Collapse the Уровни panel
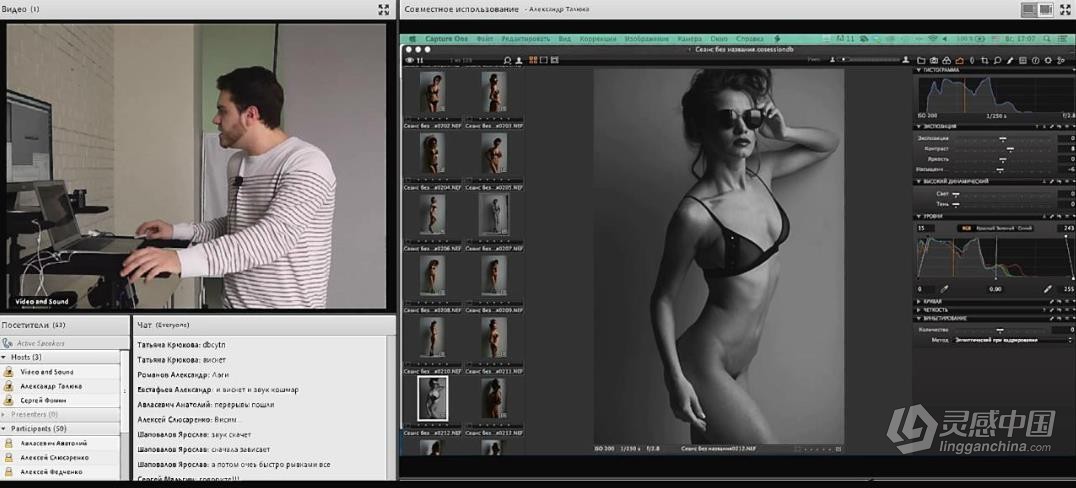 point(918,216)
